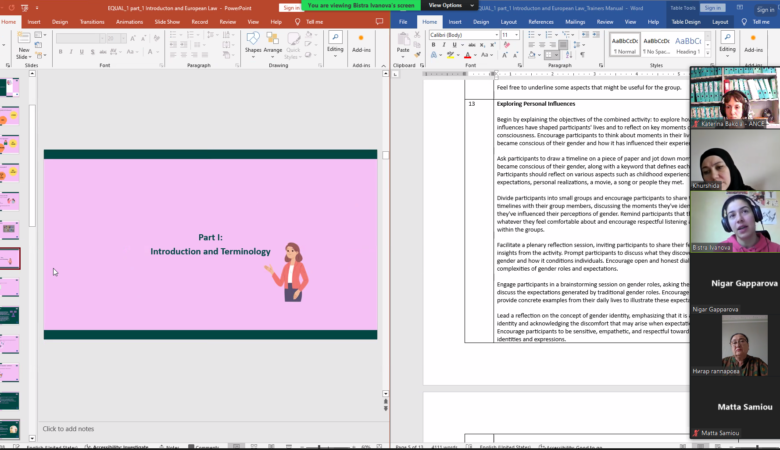Switch to References tab in Word
Image resolution: width=780 pixels, height=450 pixels.
(541, 21)
